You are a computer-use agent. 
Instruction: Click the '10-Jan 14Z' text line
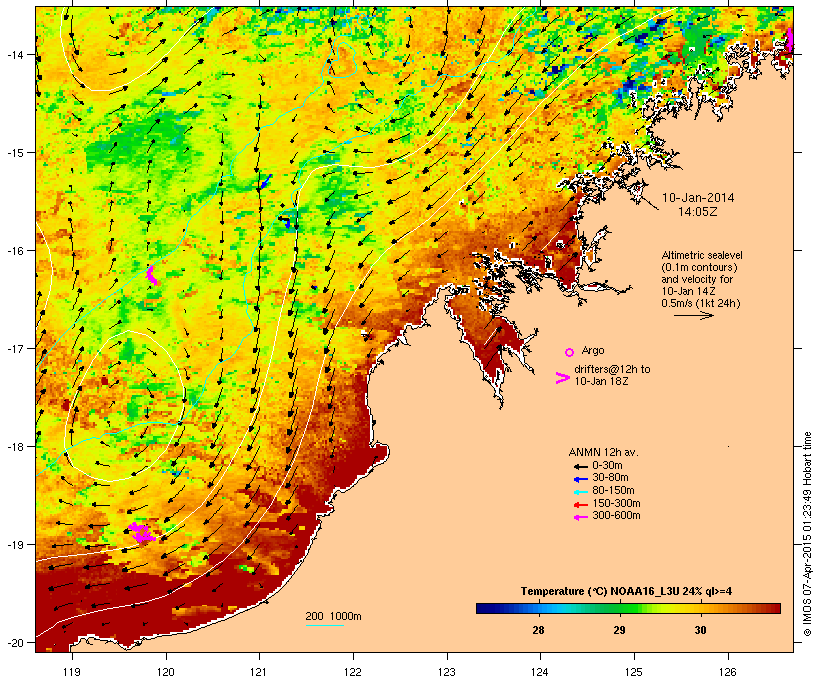pos(688,291)
